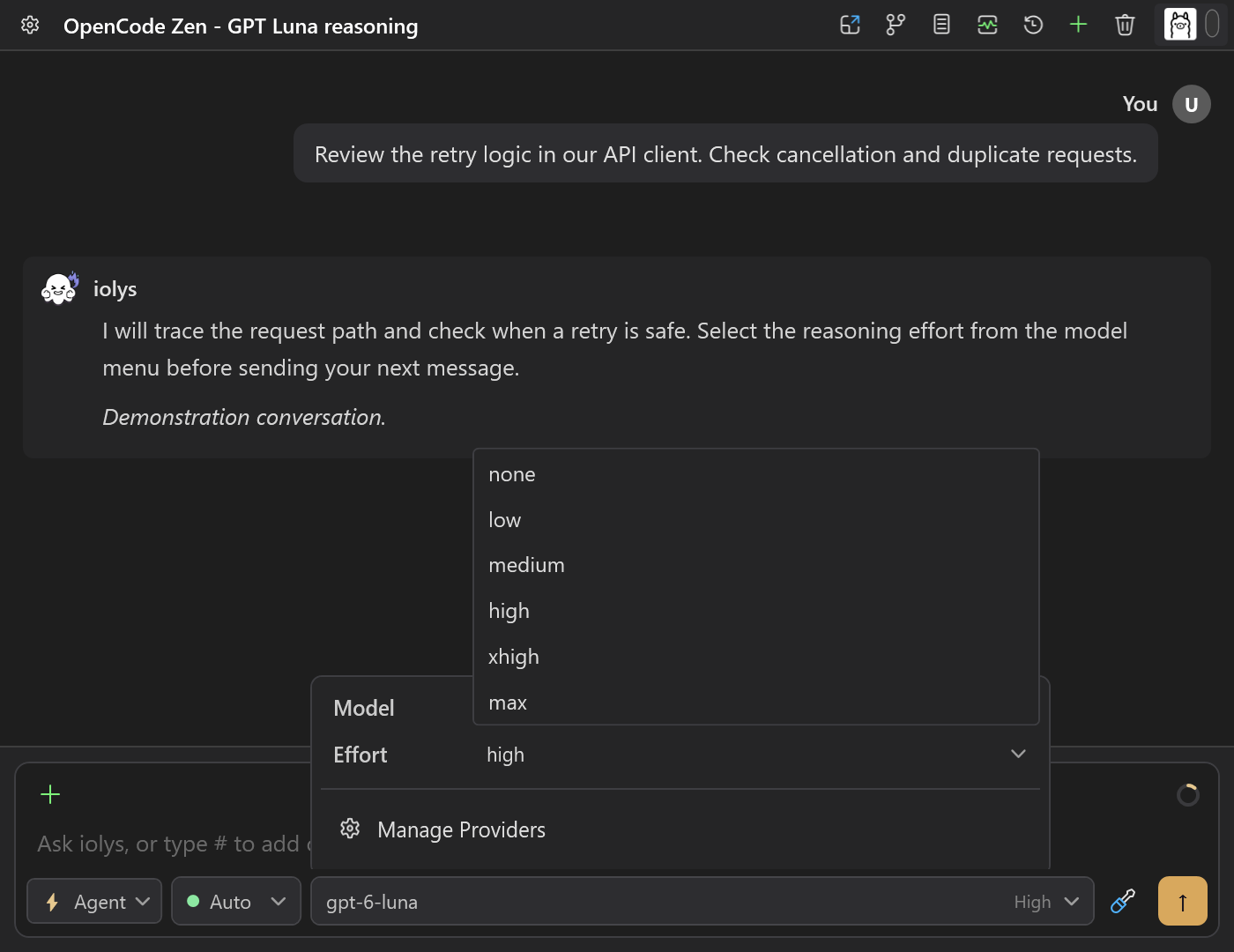Open the document notes icon
This screenshot has width=1234, height=952.
[x=941, y=25]
